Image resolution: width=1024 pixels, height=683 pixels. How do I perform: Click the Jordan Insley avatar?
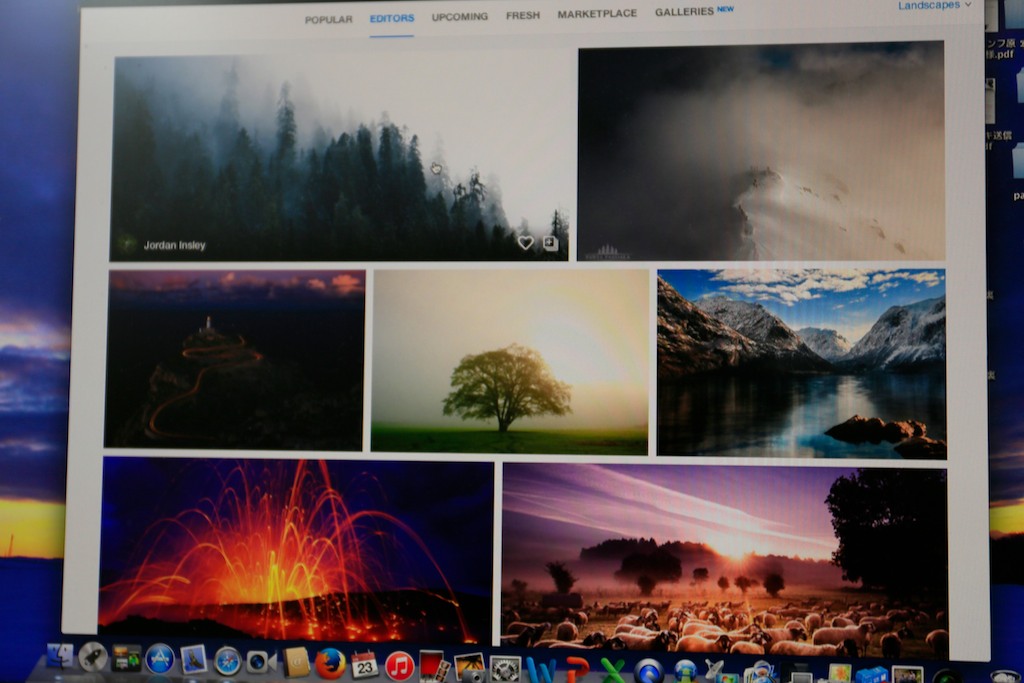(x=127, y=245)
